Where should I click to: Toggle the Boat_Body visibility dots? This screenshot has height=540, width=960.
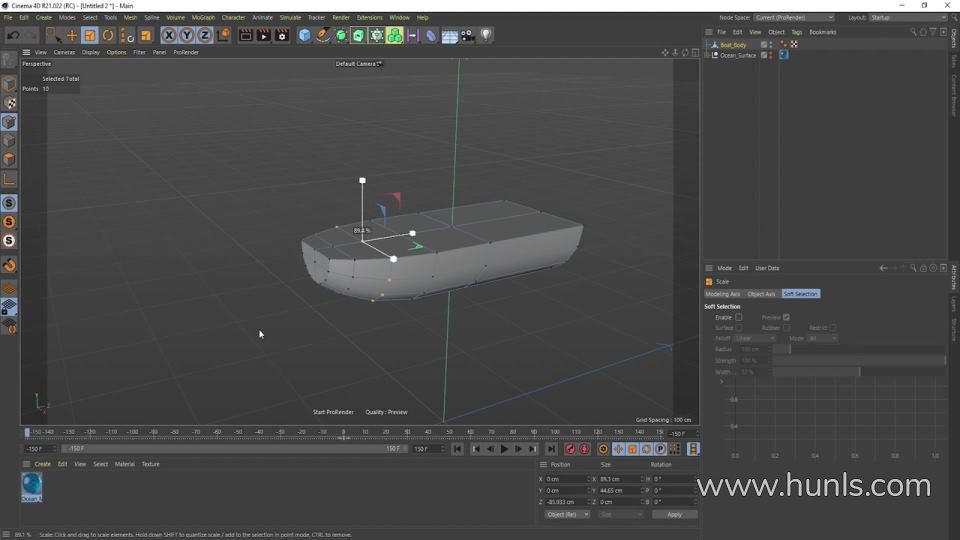point(771,45)
